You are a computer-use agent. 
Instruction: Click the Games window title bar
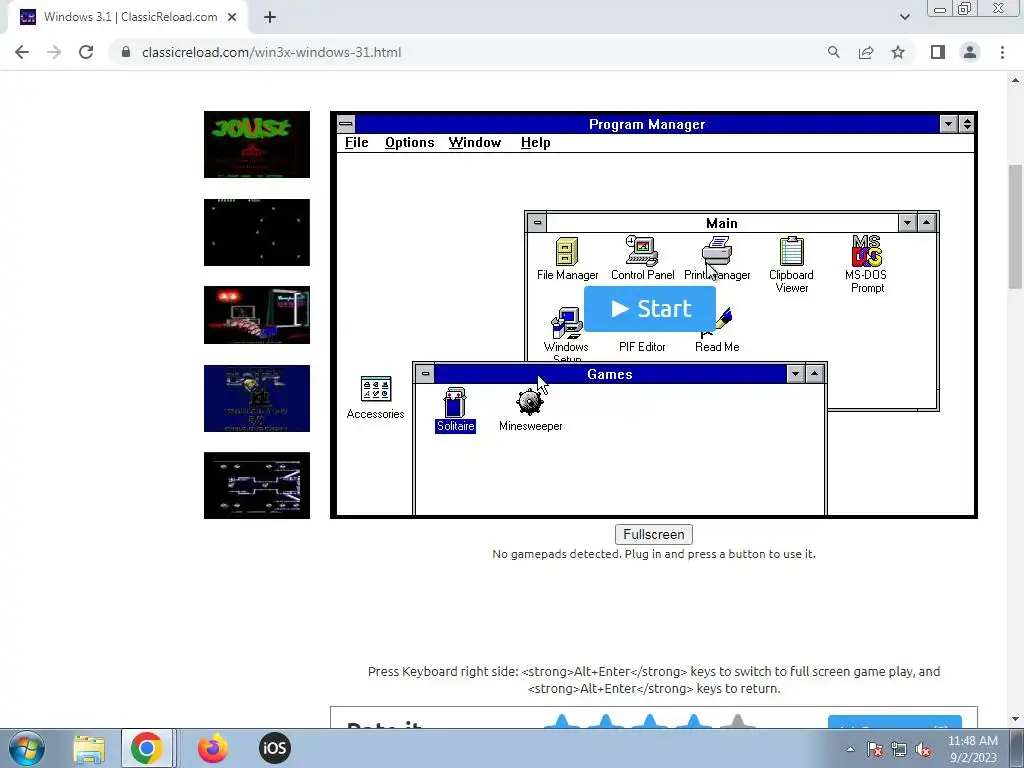tap(609, 374)
